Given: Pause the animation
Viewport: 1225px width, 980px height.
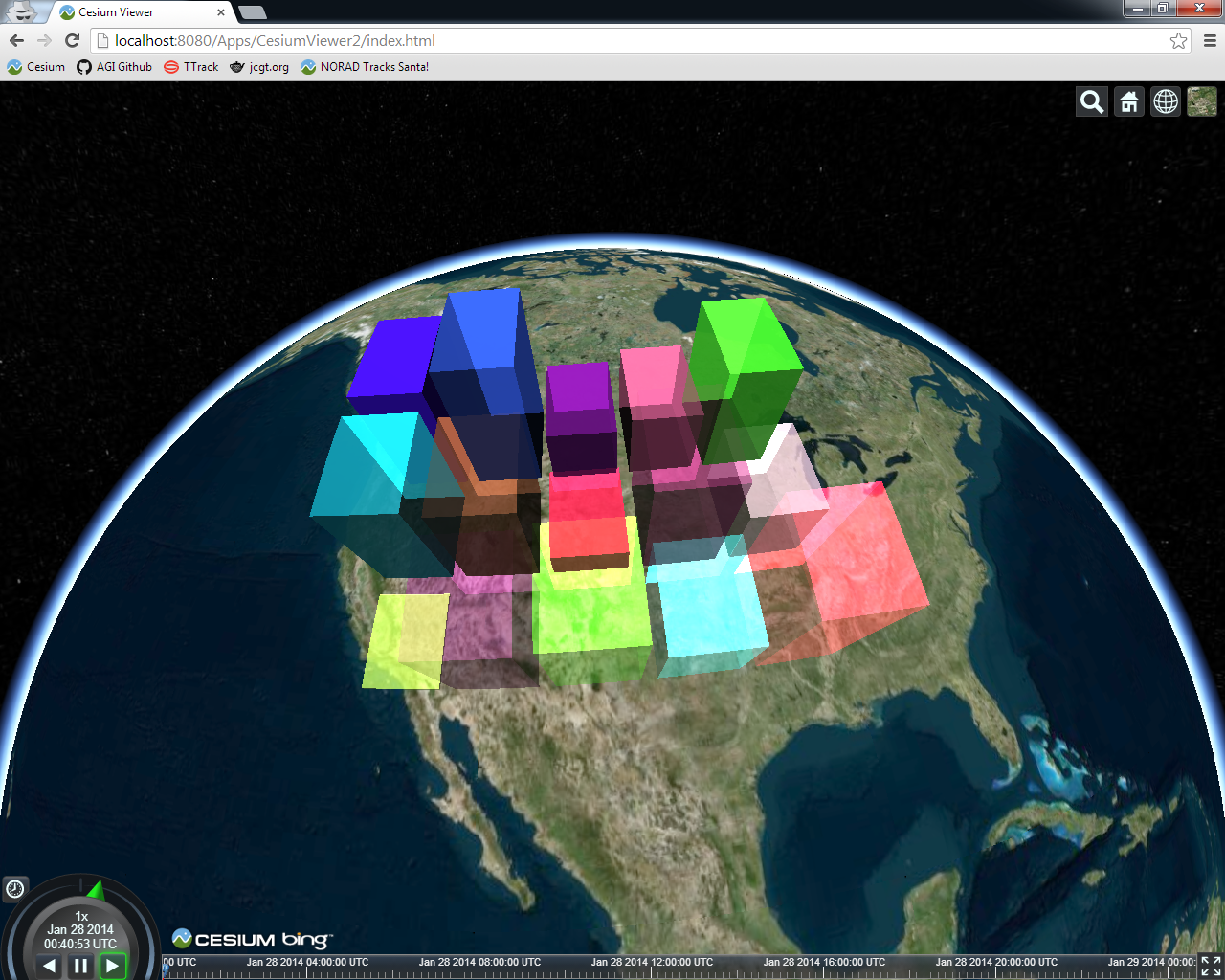Looking at the screenshot, I should [x=80, y=966].
